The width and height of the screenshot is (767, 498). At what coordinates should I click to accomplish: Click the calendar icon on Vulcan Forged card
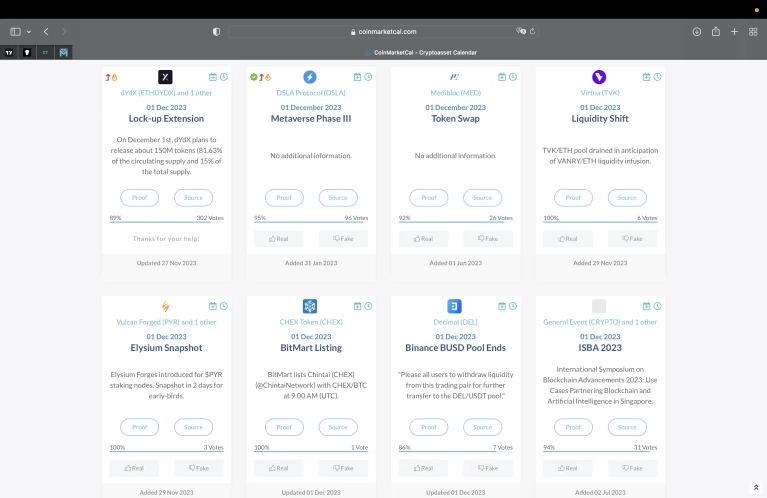coord(212,306)
